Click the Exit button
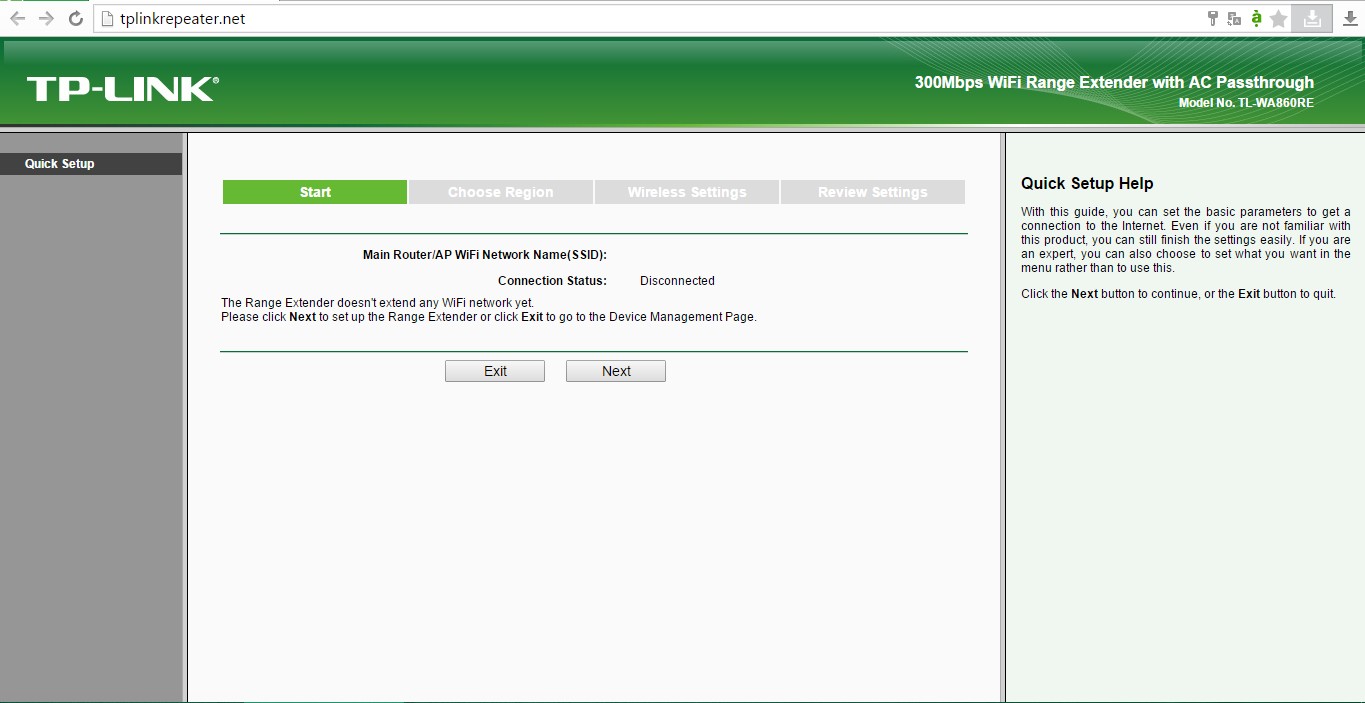 [x=495, y=371]
